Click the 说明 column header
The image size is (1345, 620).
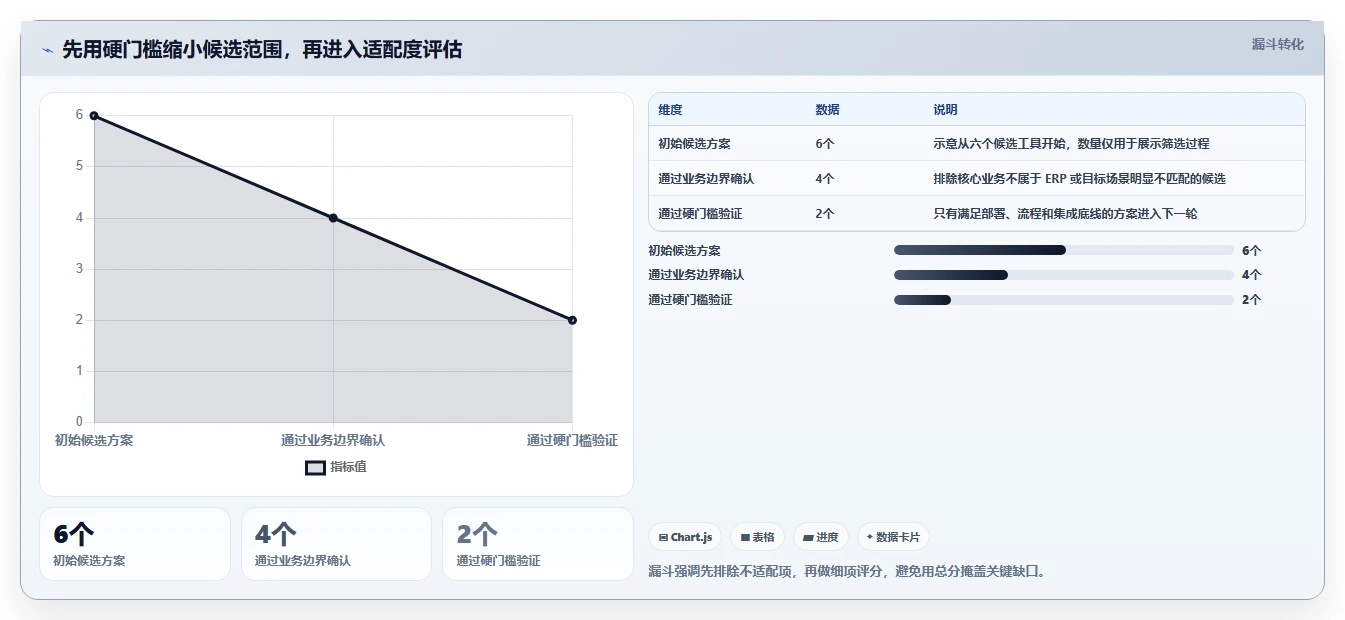(945, 110)
